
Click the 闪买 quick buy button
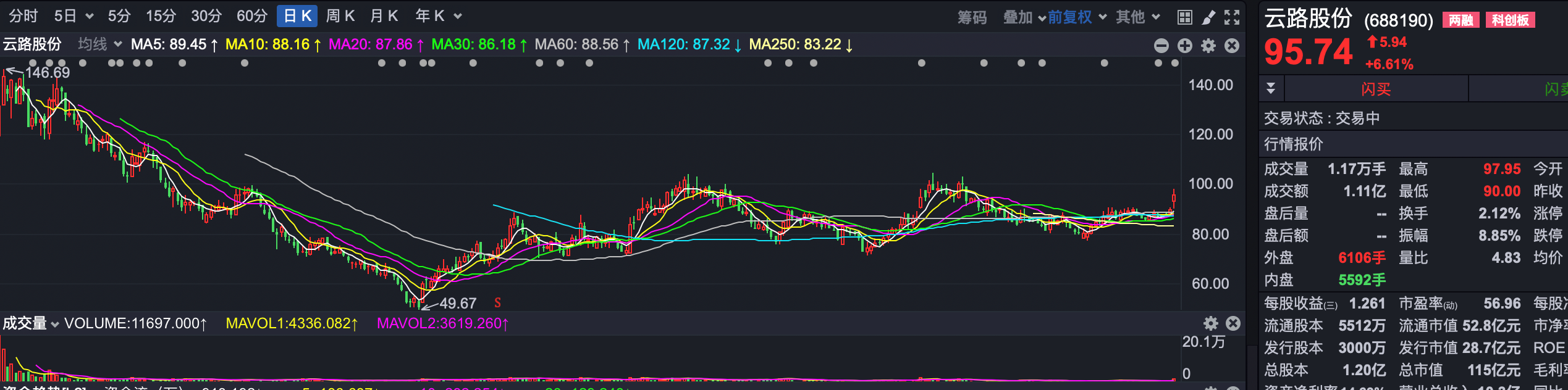coord(1376,89)
